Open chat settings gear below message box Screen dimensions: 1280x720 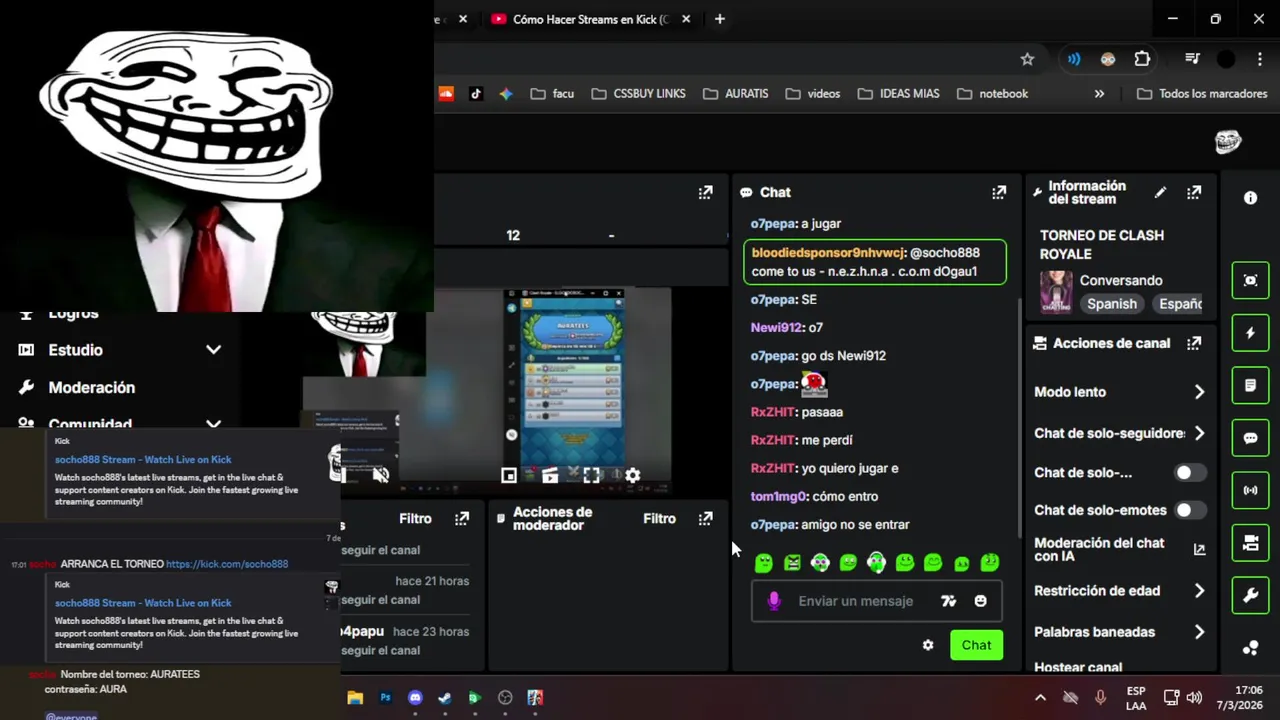click(928, 645)
